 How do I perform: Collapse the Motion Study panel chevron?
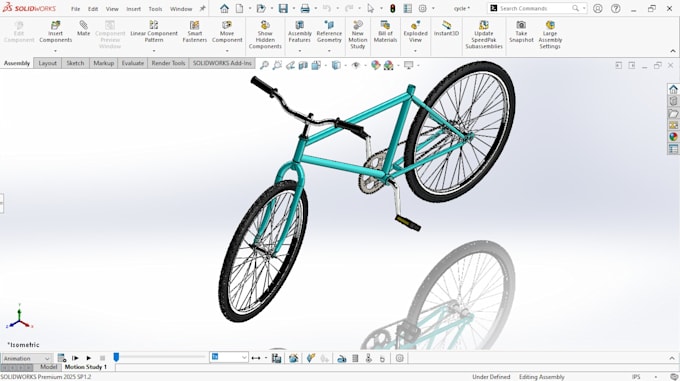click(672, 358)
